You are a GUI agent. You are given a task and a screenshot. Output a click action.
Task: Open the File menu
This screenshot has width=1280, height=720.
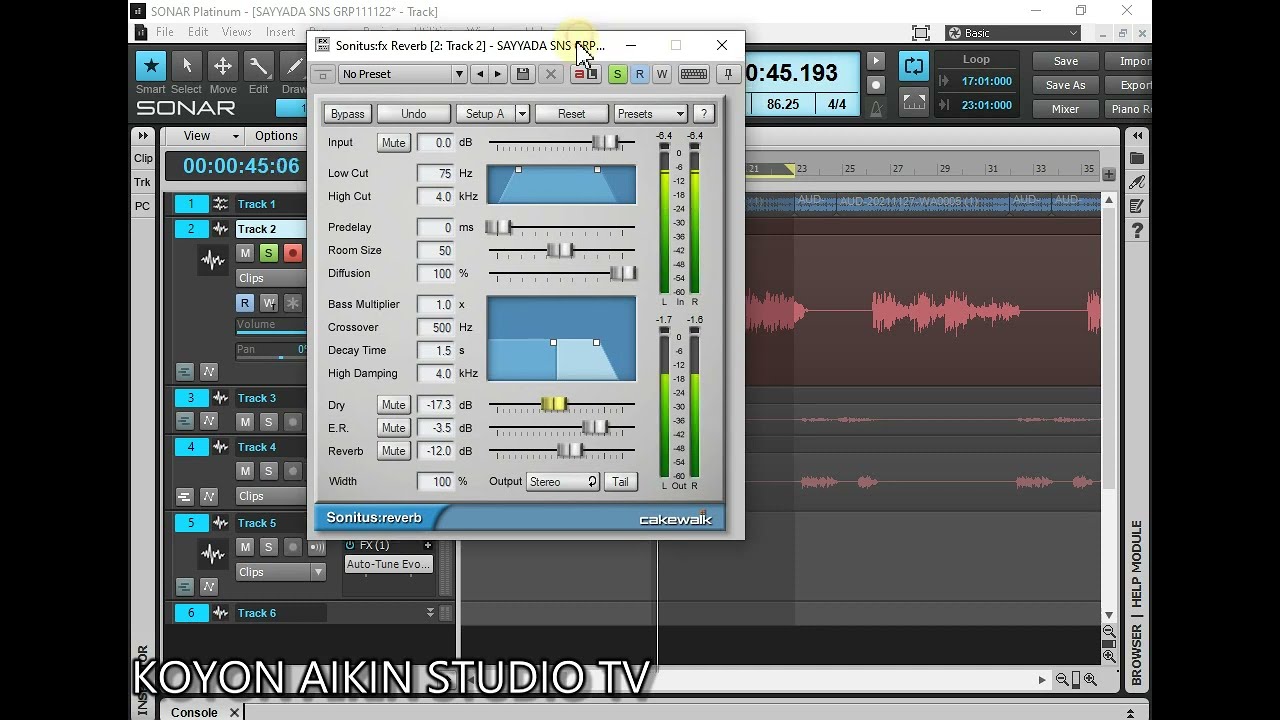click(165, 32)
